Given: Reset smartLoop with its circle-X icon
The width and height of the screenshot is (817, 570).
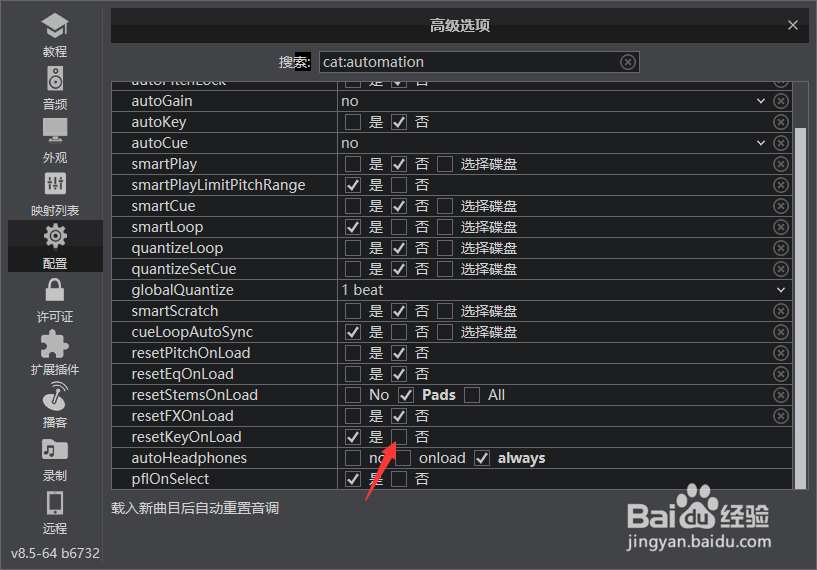Looking at the screenshot, I should [781, 227].
